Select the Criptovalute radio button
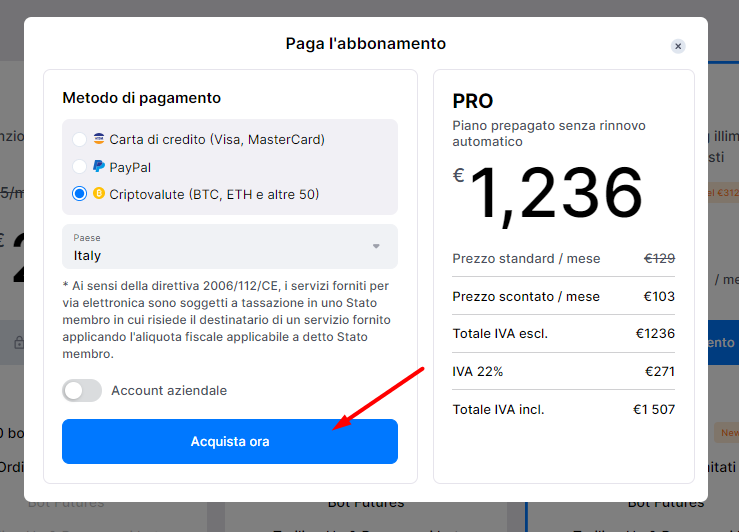The image size is (739, 532). coord(80,194)
